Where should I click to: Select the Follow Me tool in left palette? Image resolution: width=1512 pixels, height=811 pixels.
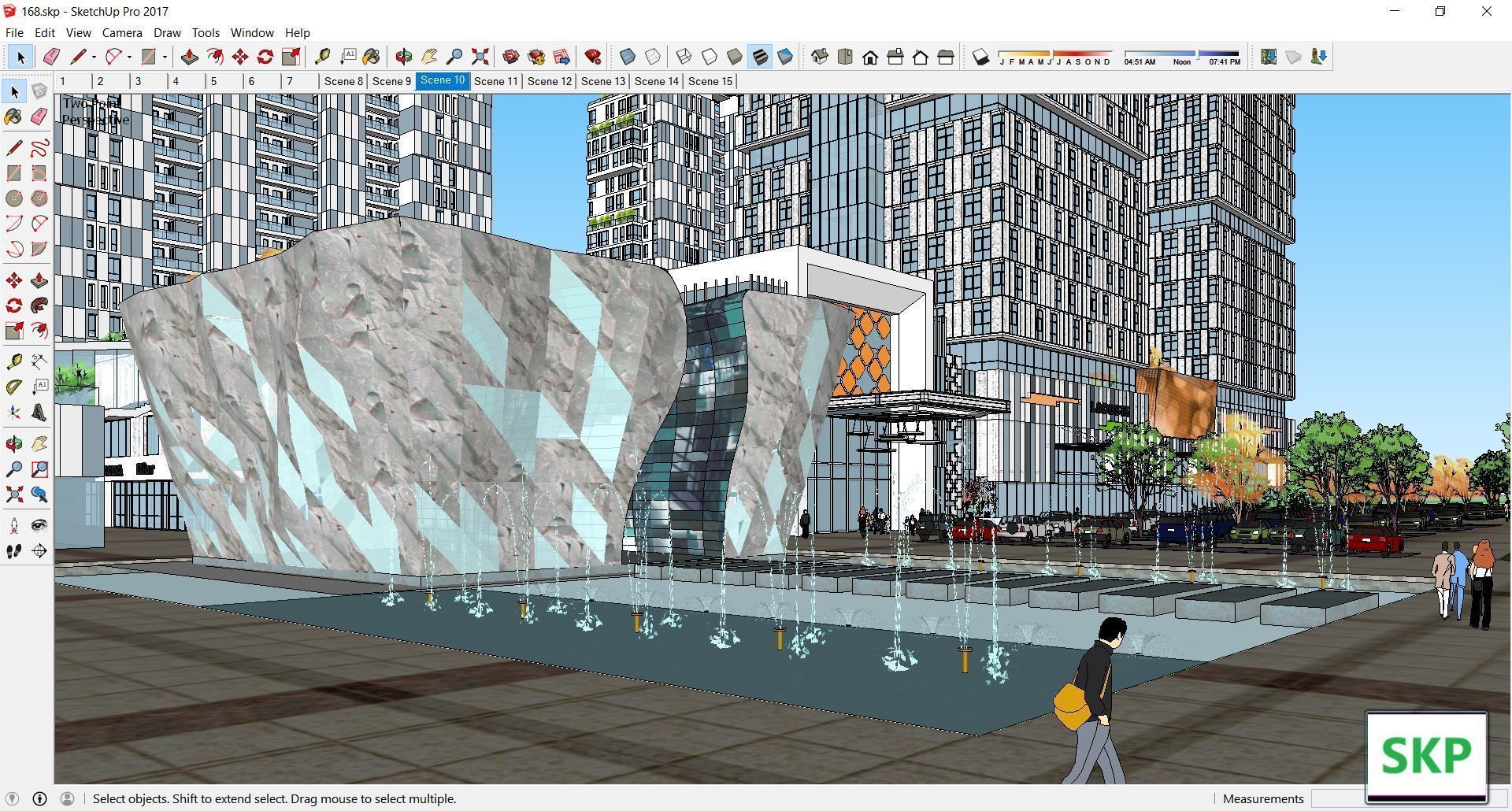click(x=39, y=306)
